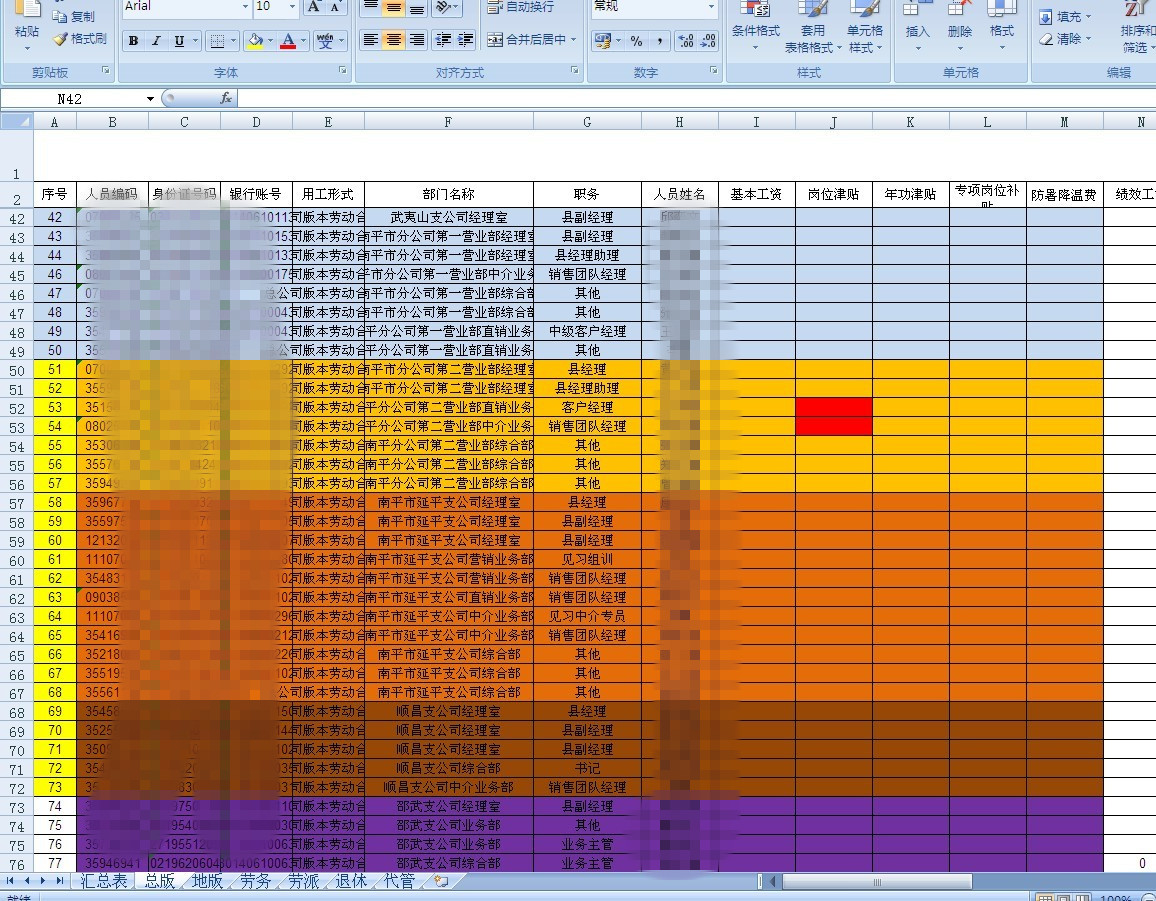Open Underline style dropdown arrow
The image size is (1156, 901).
195,41
